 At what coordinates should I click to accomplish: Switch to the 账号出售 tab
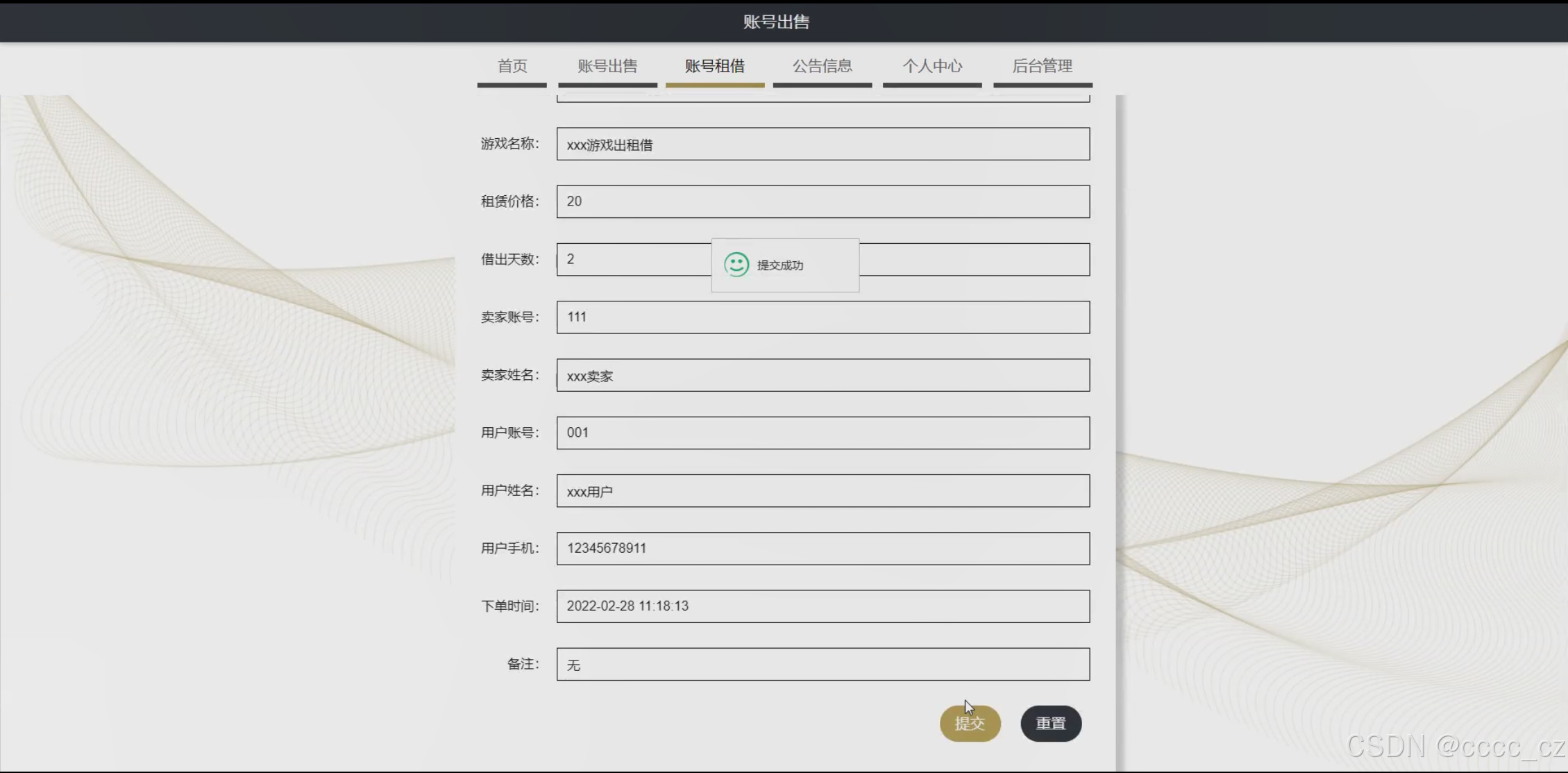pos(607,67)
